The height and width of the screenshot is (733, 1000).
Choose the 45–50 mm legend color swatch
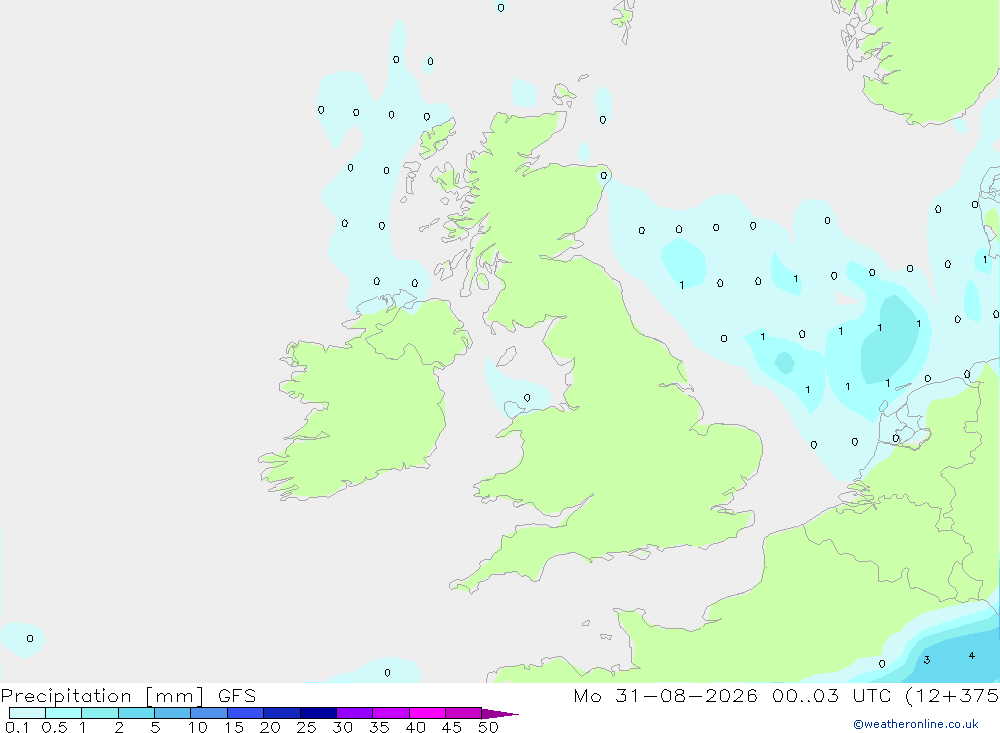click(x=464, y=713)
